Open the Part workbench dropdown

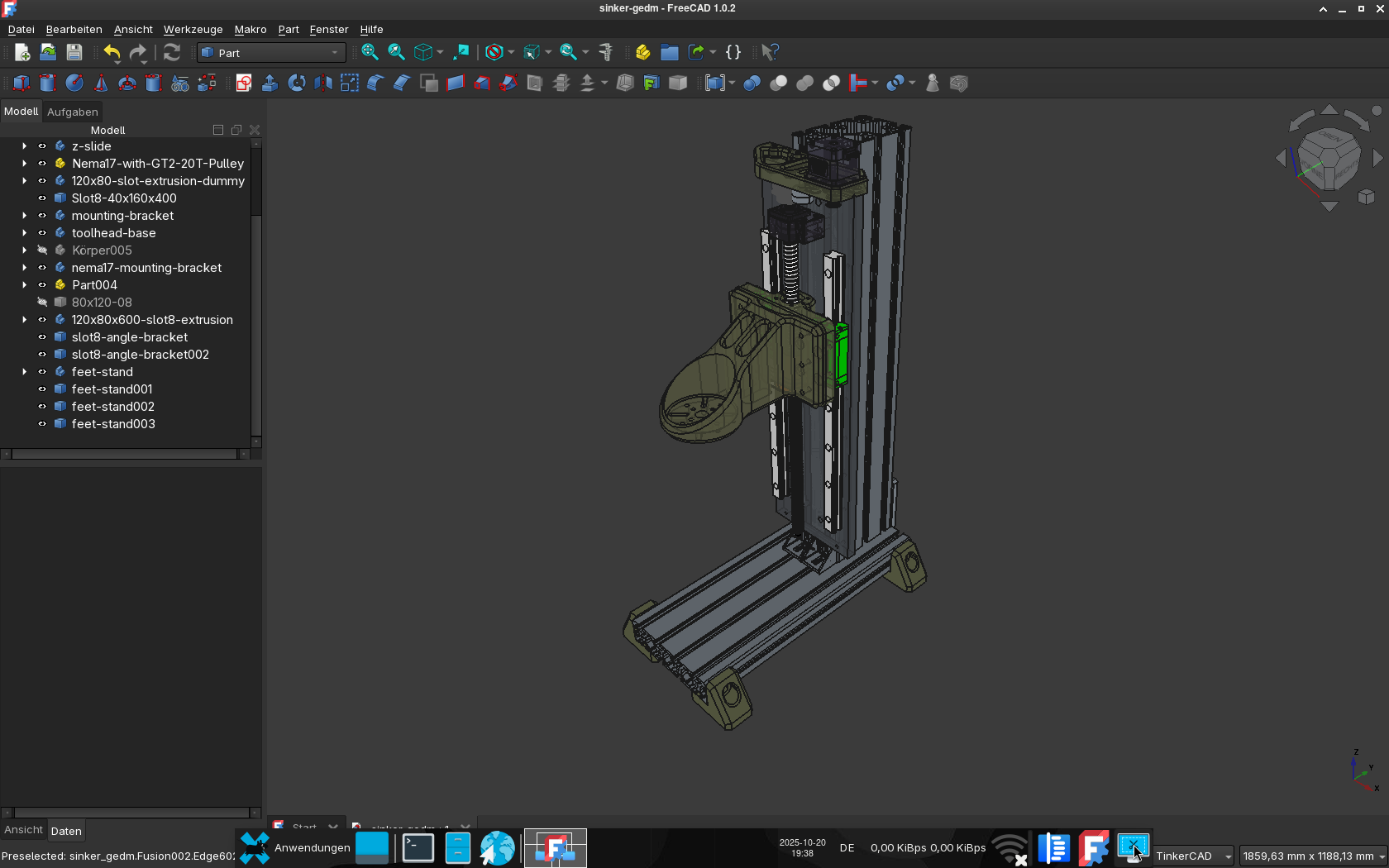coord(270,53)
